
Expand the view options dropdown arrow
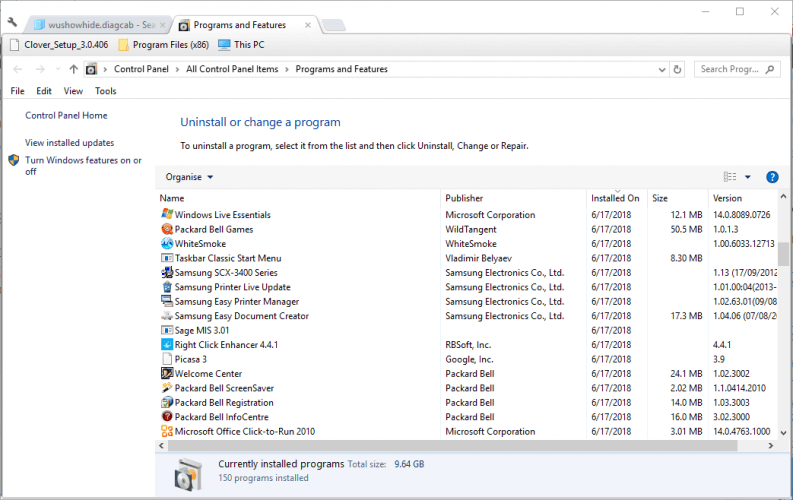[747, 177]
